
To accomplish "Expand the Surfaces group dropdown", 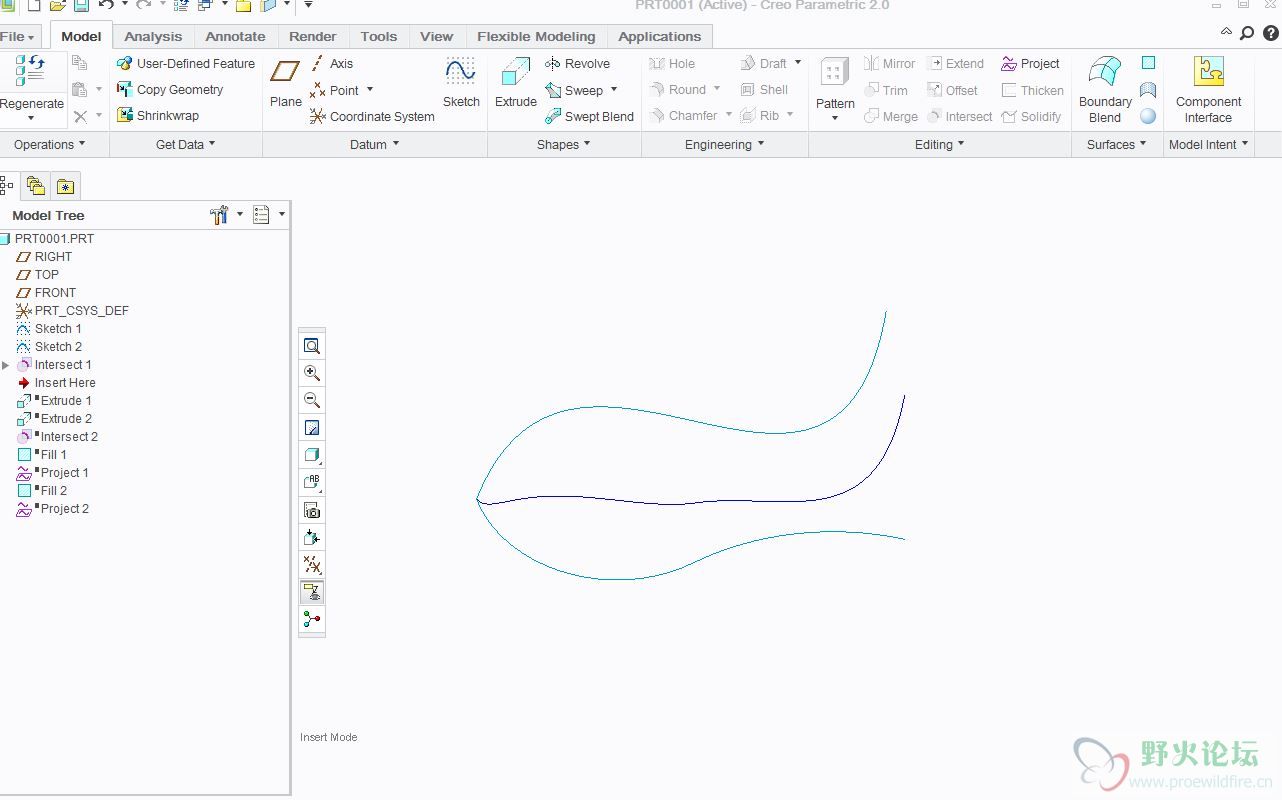I will point(1118,144).
